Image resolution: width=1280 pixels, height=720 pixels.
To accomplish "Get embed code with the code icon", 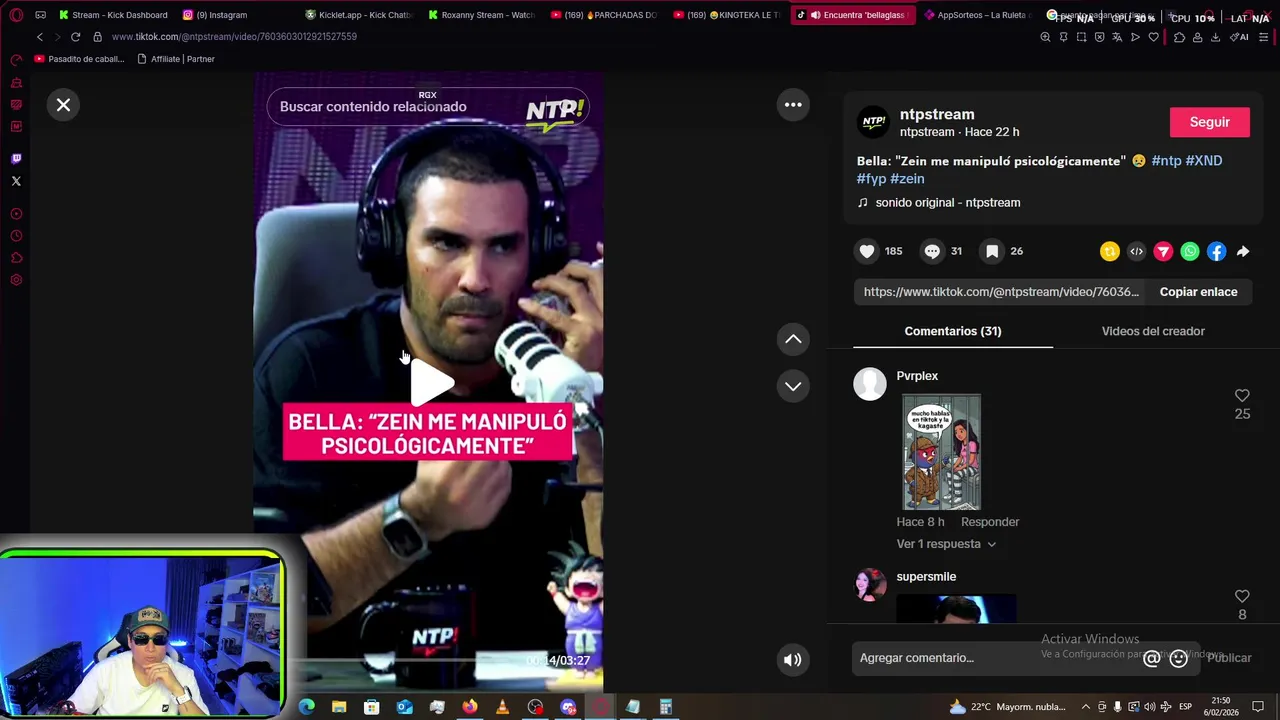I will click(1136, 252).
